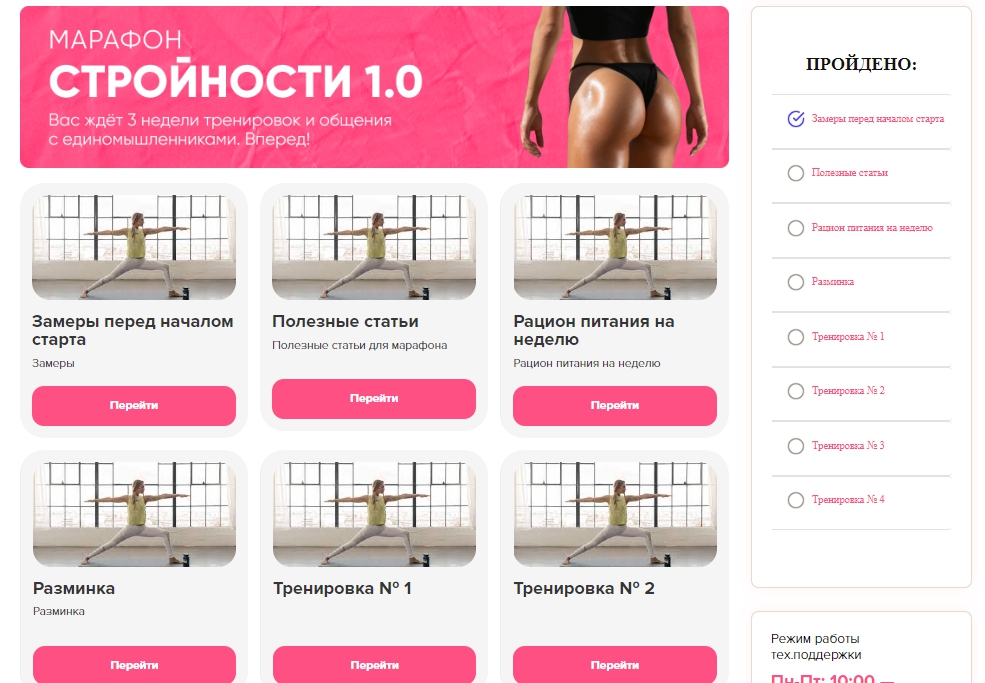This screenshot has width=985, height=683.
Task: Open the Тренировка № 3 link in sidebar
Action: (847, 445)
